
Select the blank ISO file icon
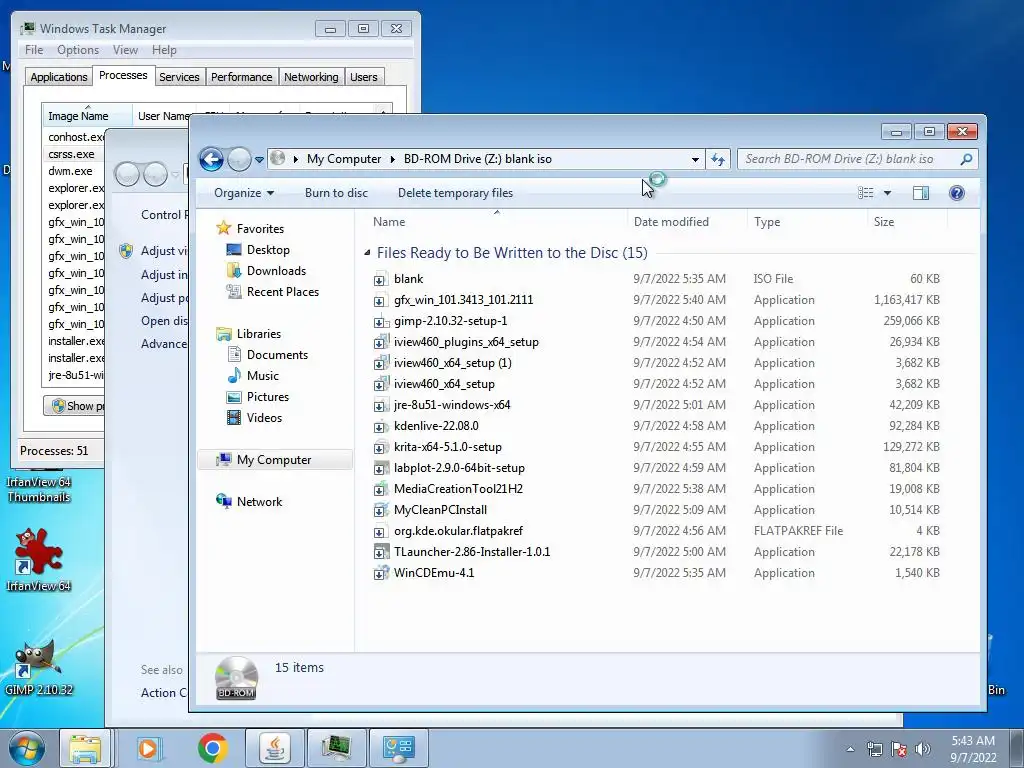(x=379, y=280)
